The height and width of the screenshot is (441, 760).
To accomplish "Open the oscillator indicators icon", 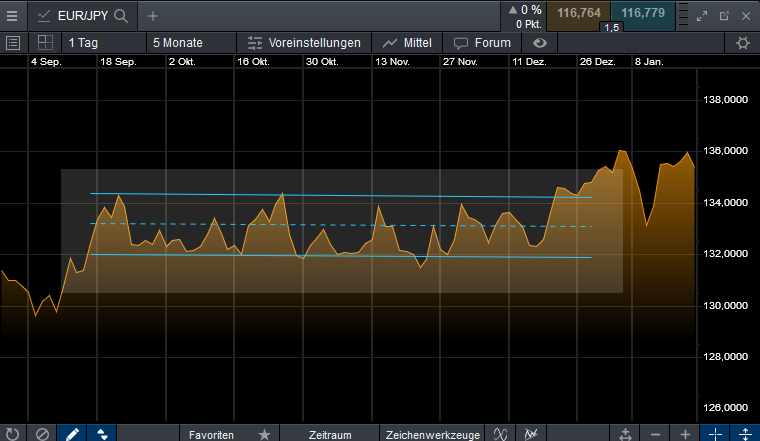I will click(500, 434).
